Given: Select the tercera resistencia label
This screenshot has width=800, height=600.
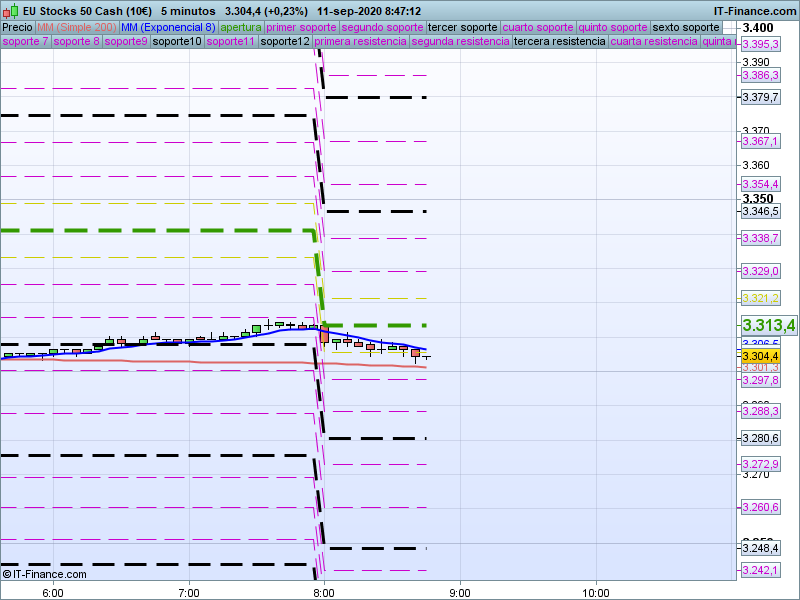Looking at the screenshot, I should [x=559, y=42].
